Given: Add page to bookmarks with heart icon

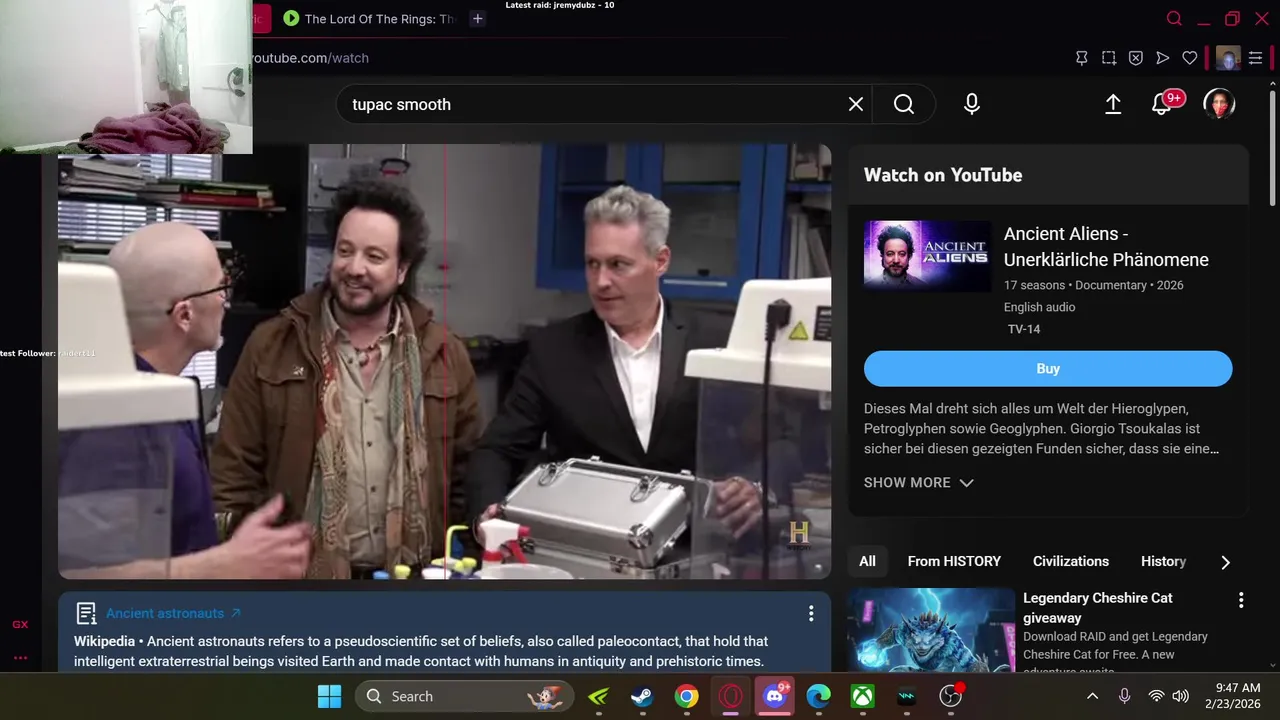Looking at the screenshot, I should click(1190, 58).
